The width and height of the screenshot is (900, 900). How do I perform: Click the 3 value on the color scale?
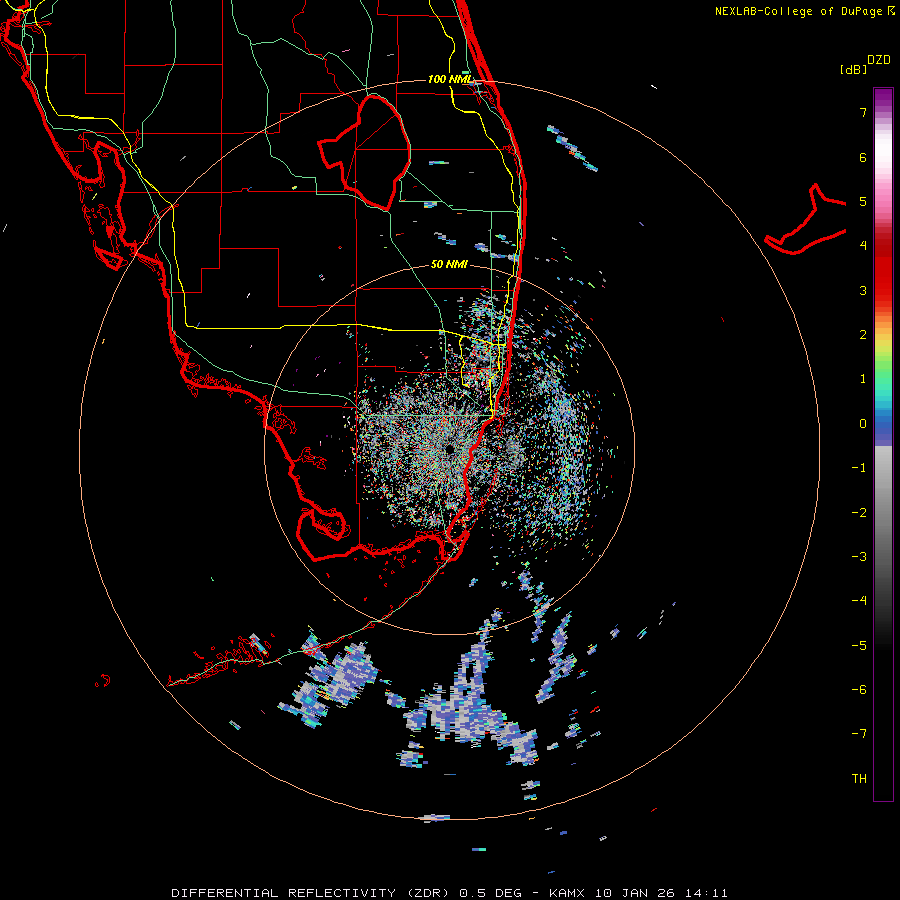[x=863, y=290]
